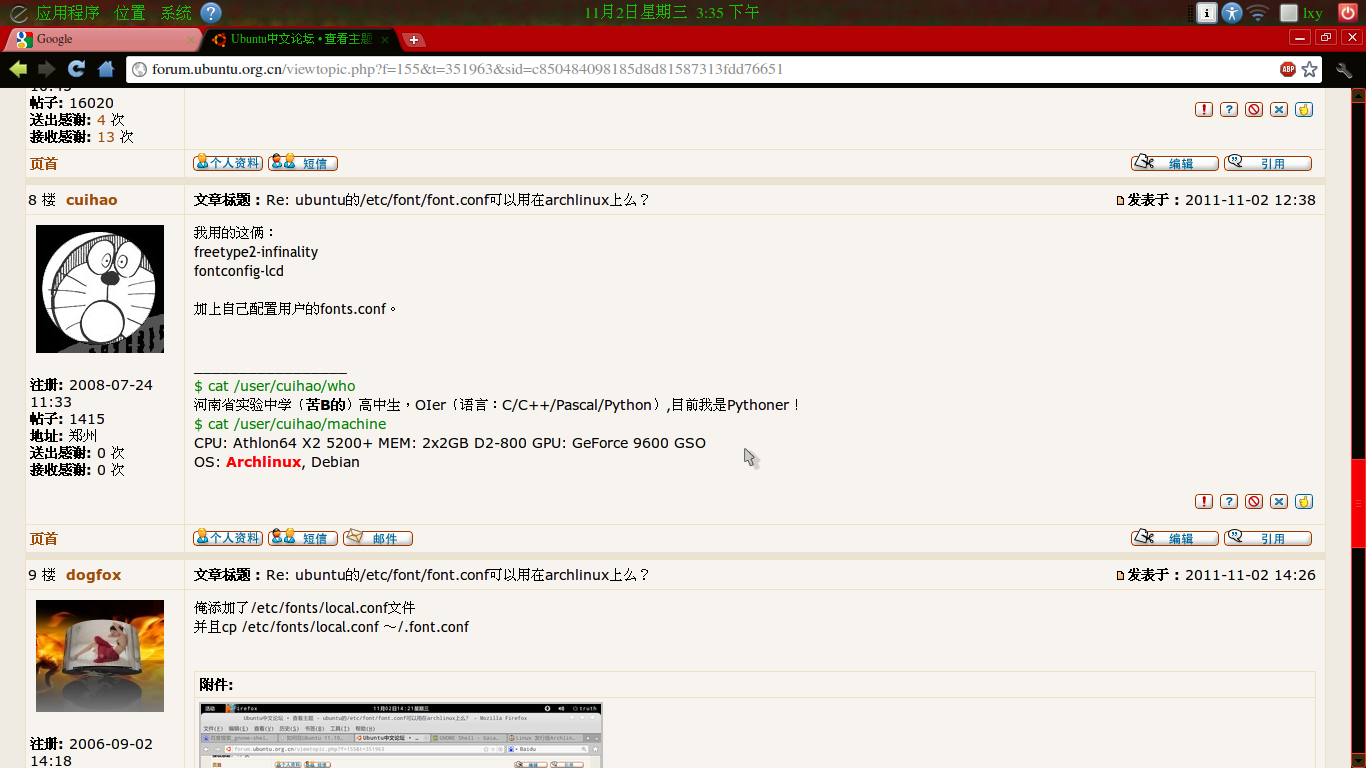Open dogfox's username link
Image resolution: width=1366 pixels, height=768 pixels.
[94, 575]
